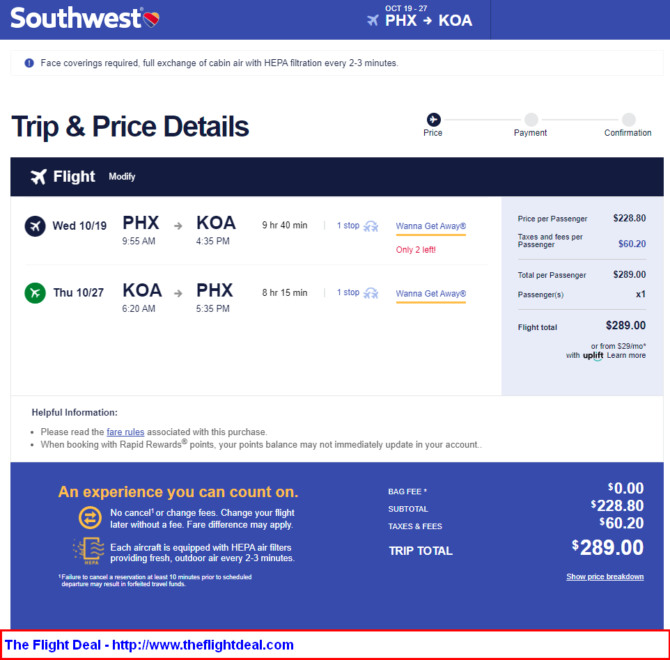Expand the $60.20 taxes and fees amount
This screenshot has width=670, height=660.
[632, 244]
